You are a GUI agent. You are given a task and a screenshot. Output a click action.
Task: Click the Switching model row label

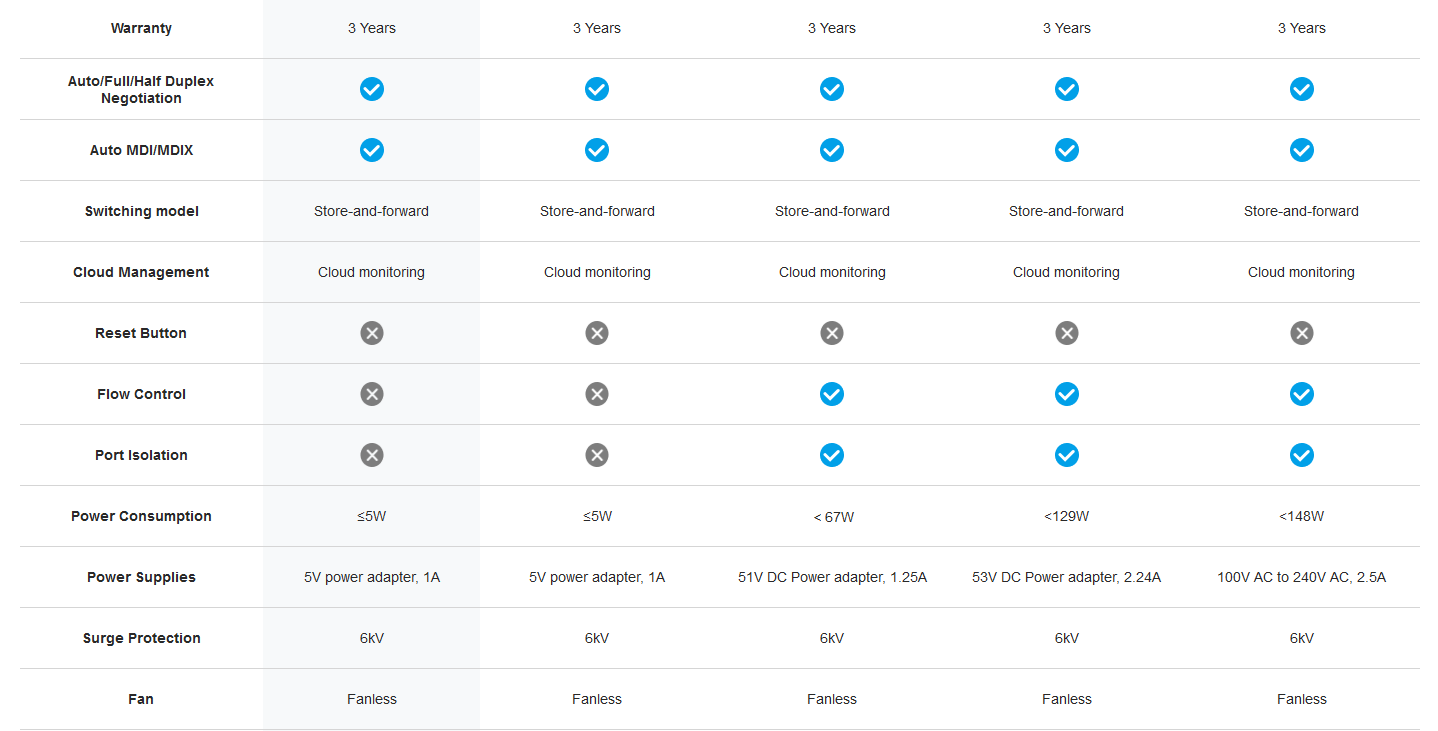(141, 211)
